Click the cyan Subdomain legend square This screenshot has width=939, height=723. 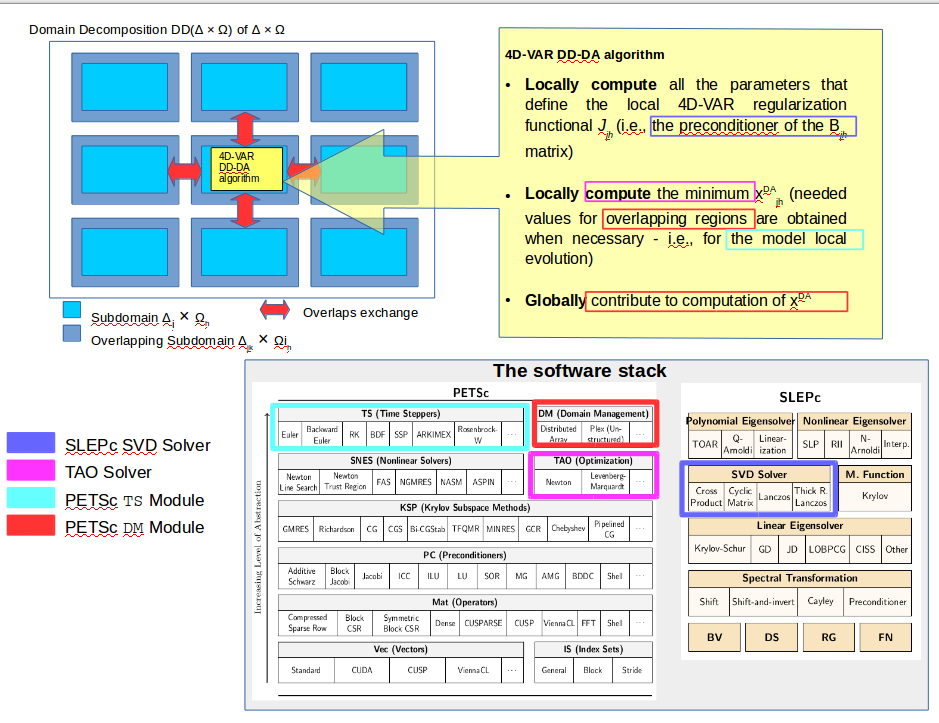(x=71, y=311)
